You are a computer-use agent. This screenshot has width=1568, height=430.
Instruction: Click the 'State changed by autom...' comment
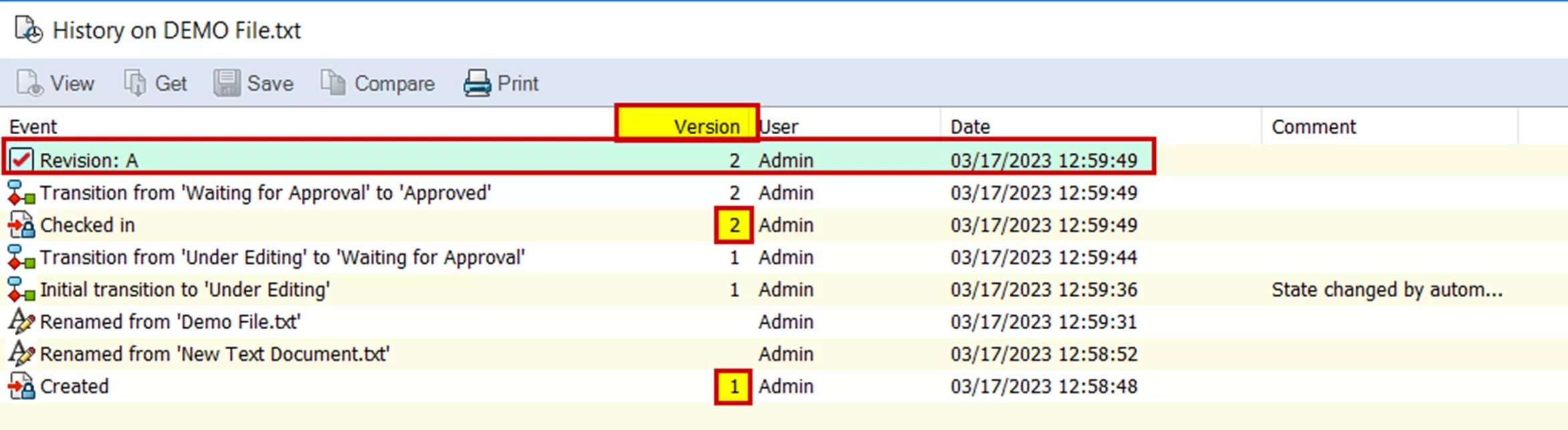tap(1386, 290)
